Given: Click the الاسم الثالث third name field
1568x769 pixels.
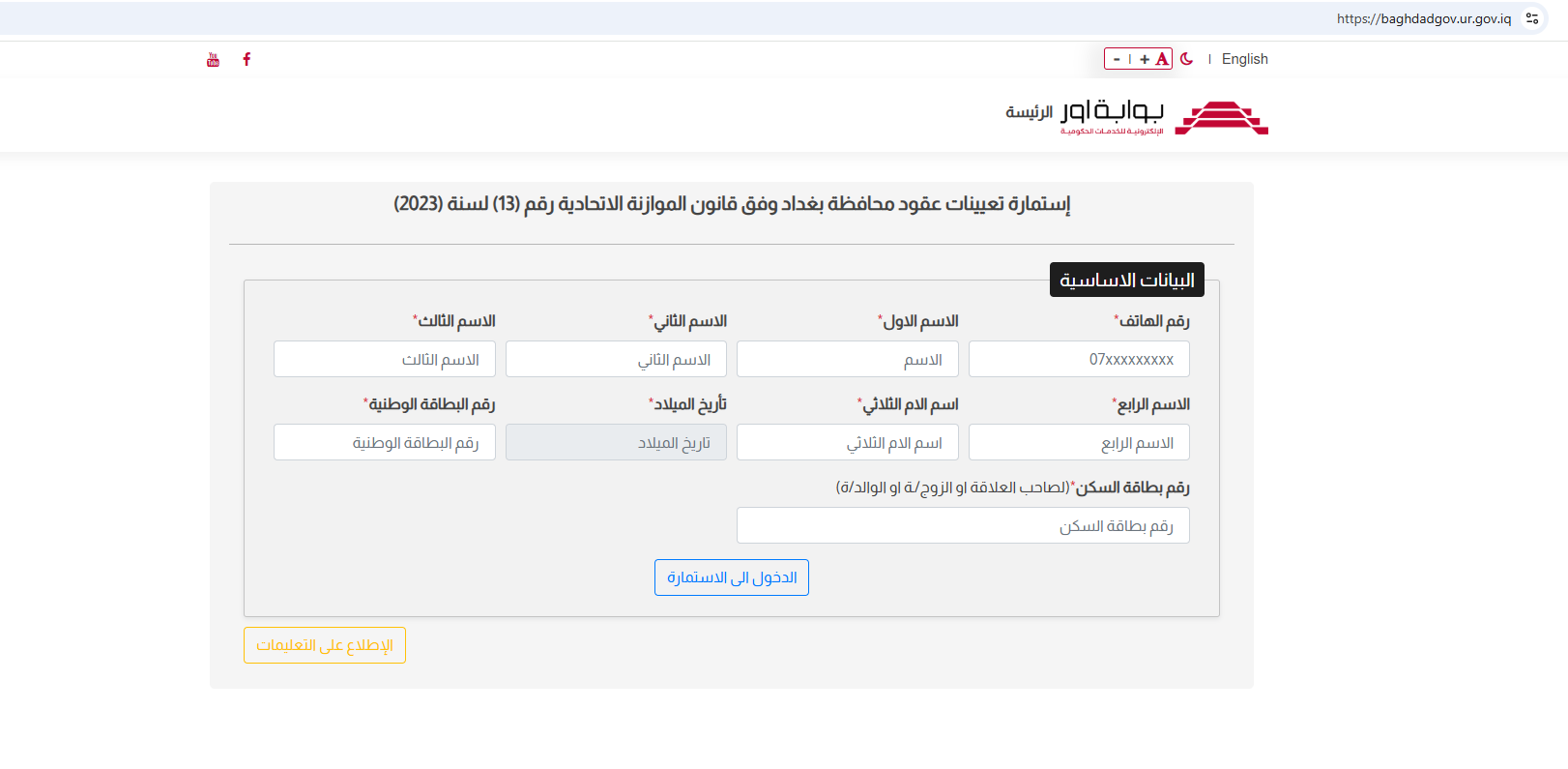Looking at the screenshot, I should click(x=384, y=359).
